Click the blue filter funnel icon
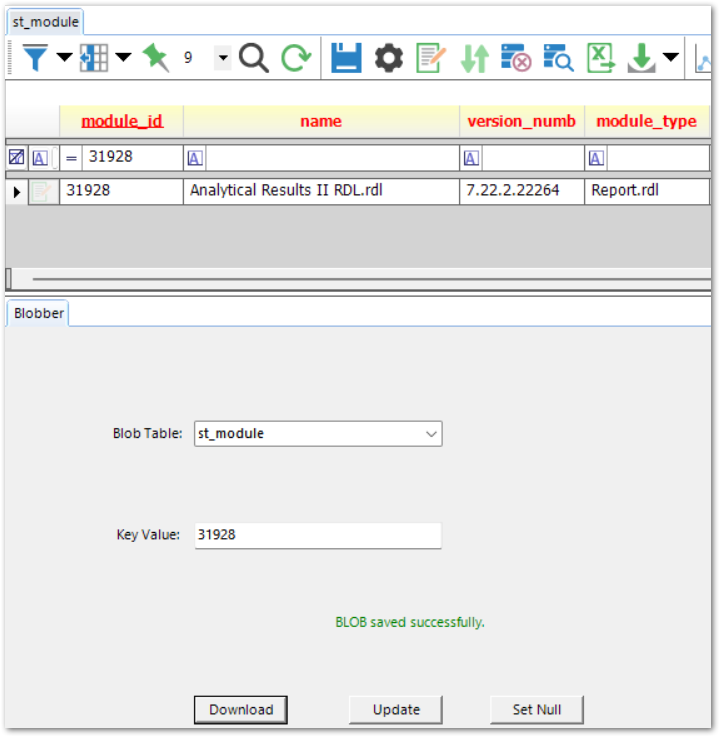The height and width of the screenshot is (737, 720). click(35, 58)
